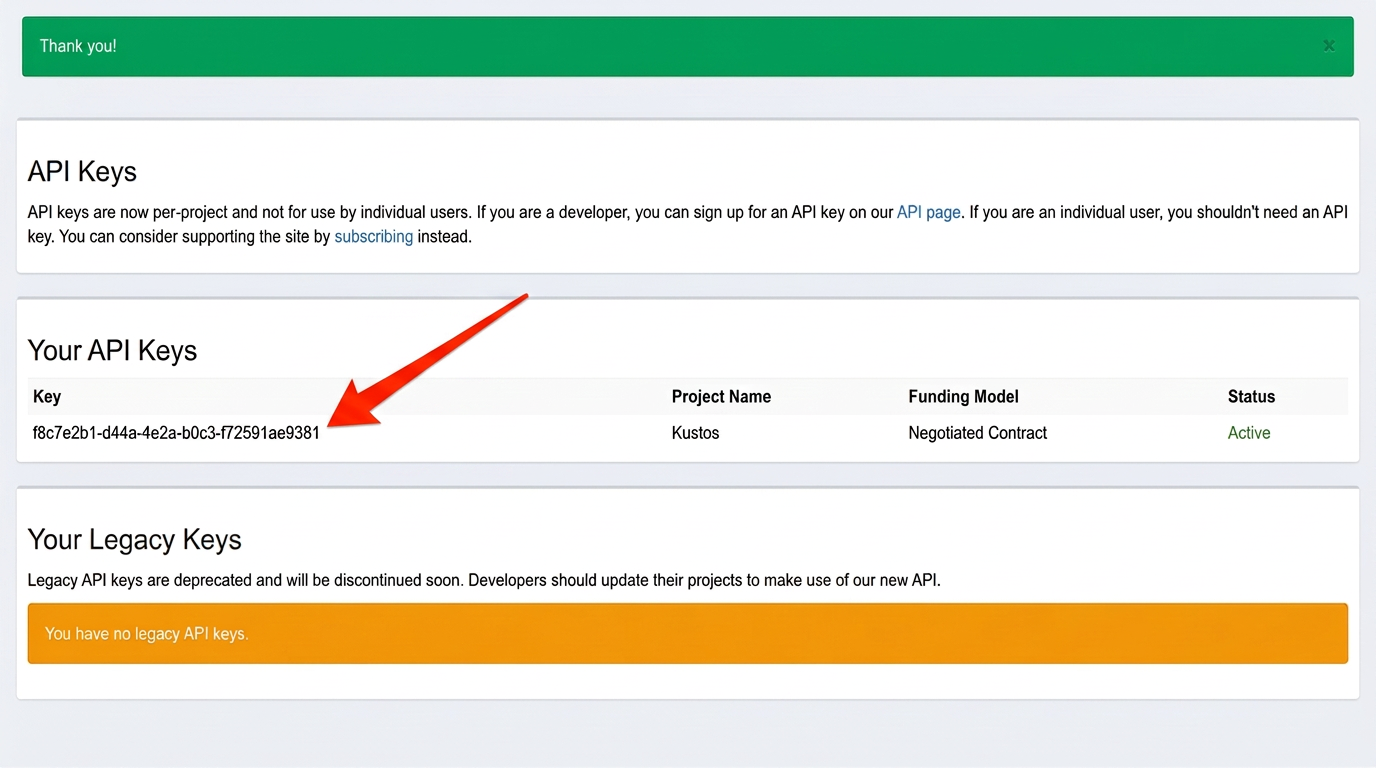Click the Project Name column header
1376x768 pixels.
(721, 397)
